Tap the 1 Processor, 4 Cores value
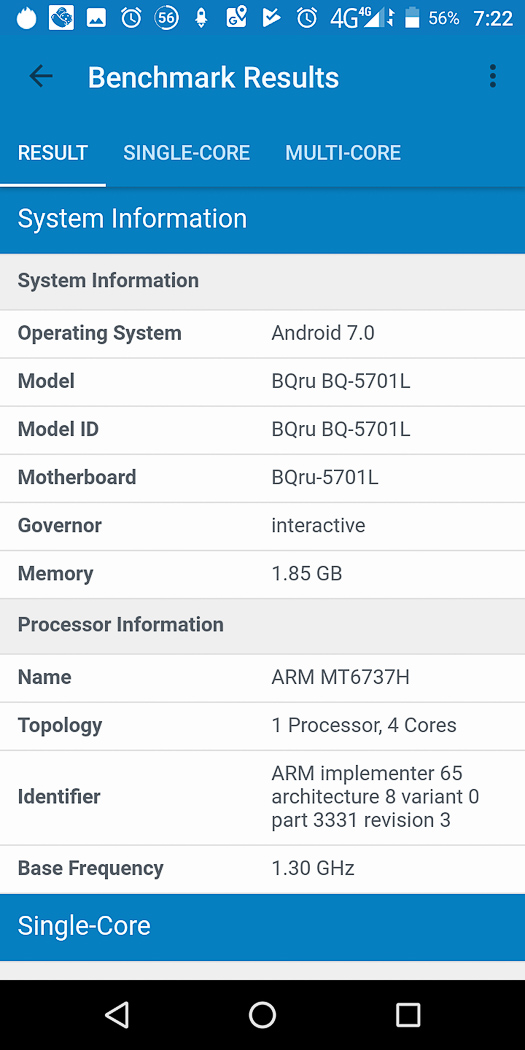The width and height of the screenshot is (525, 1050). [364, 726]
